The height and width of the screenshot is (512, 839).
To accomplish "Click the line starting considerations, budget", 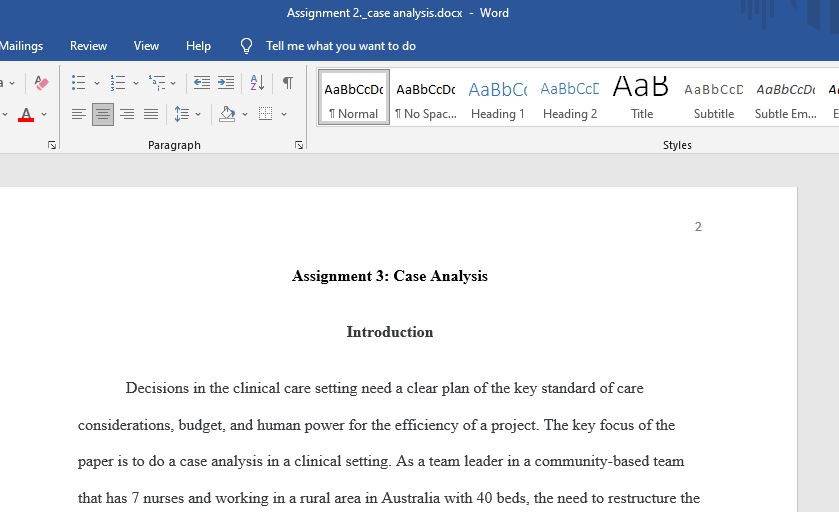I will pyautogui.click(x=376, y=425).
